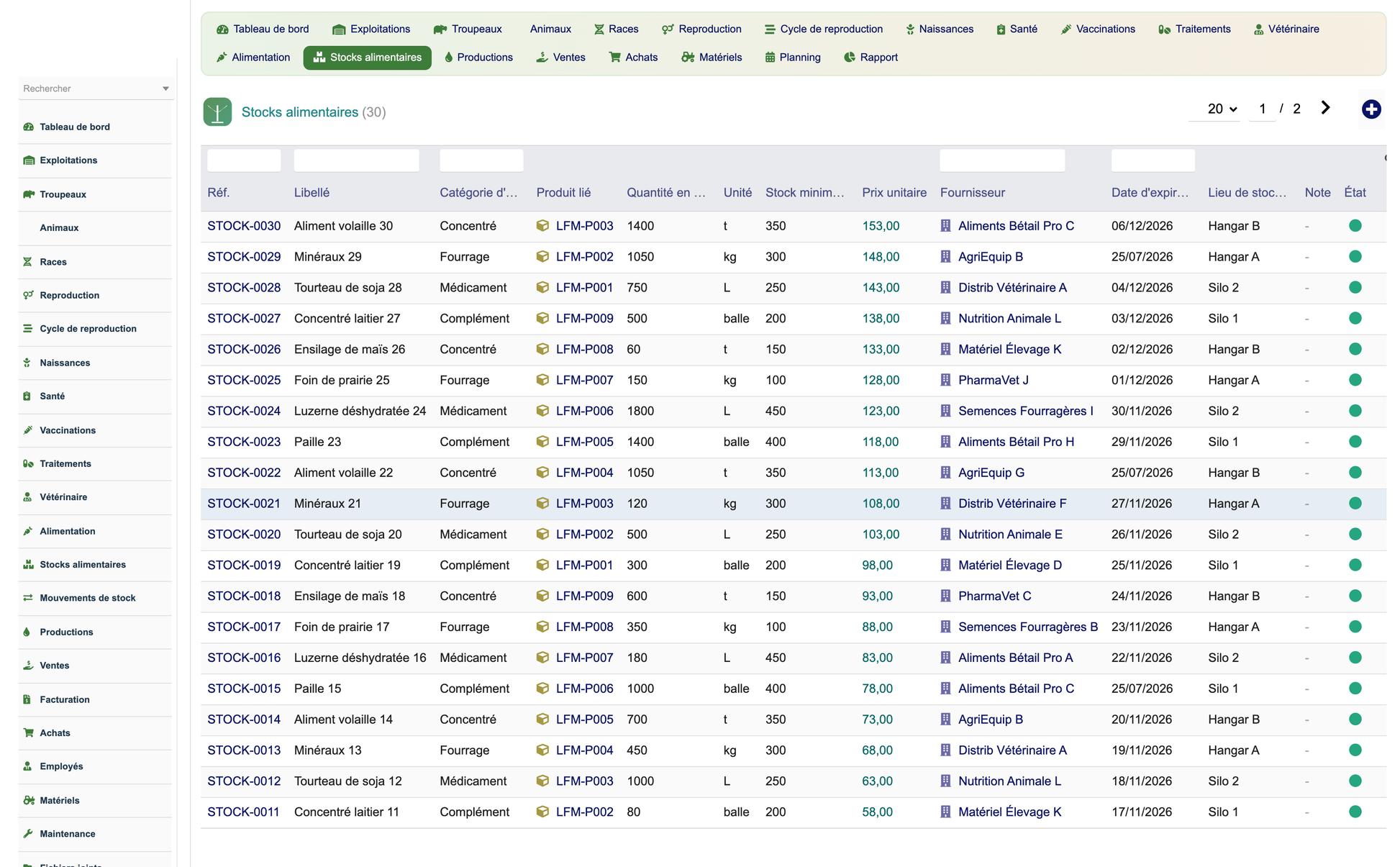The image size is (1400, 867).
Task: Click the page number field showing 1
Action: click(x=1262, y=109)
